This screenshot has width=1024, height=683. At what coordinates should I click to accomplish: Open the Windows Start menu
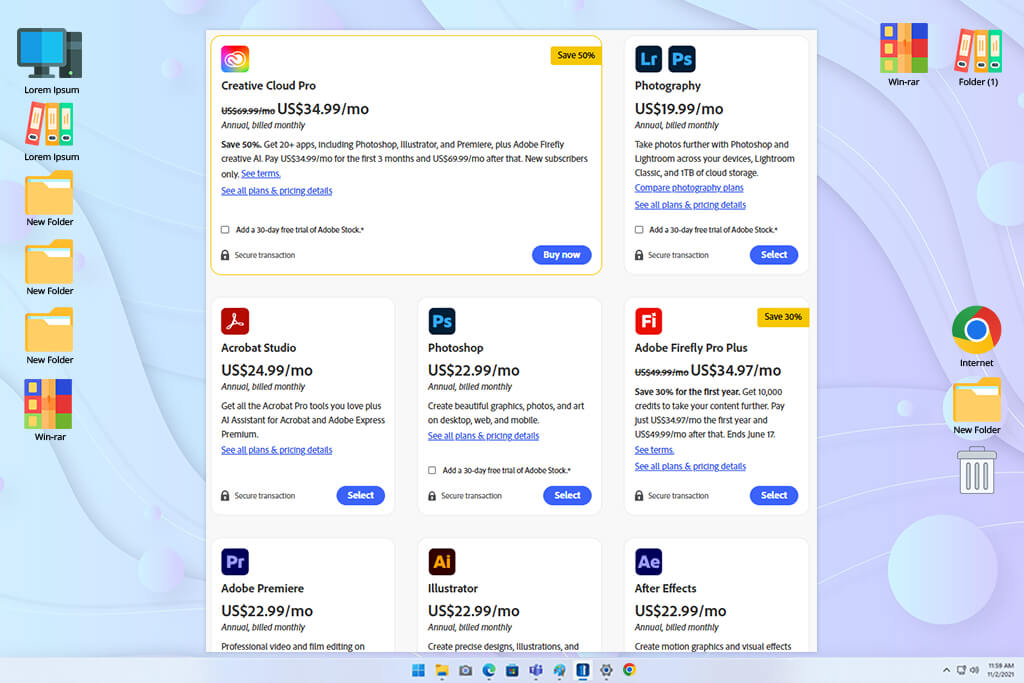click(419, 670)
